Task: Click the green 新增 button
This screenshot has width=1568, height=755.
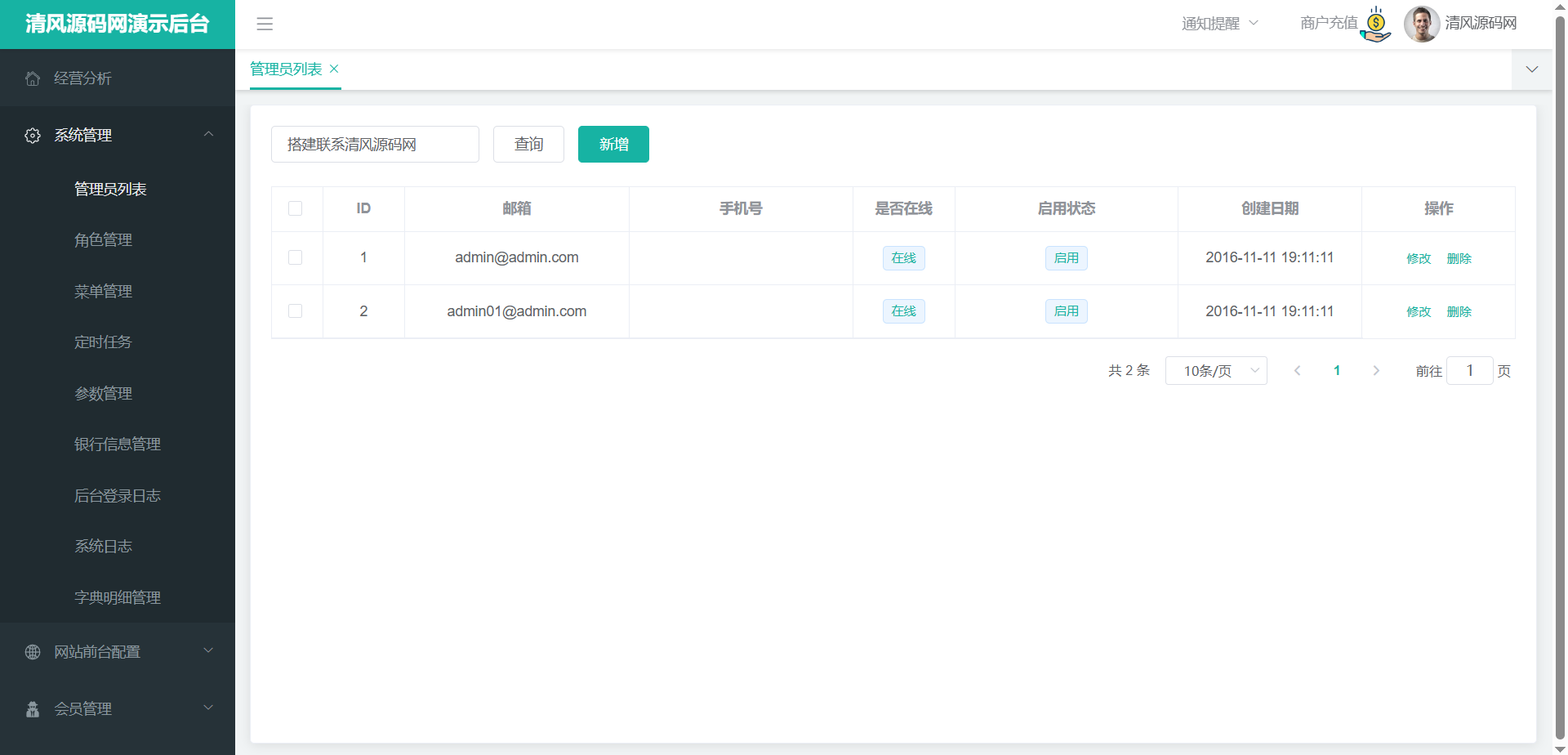Action: coord(613,145)
